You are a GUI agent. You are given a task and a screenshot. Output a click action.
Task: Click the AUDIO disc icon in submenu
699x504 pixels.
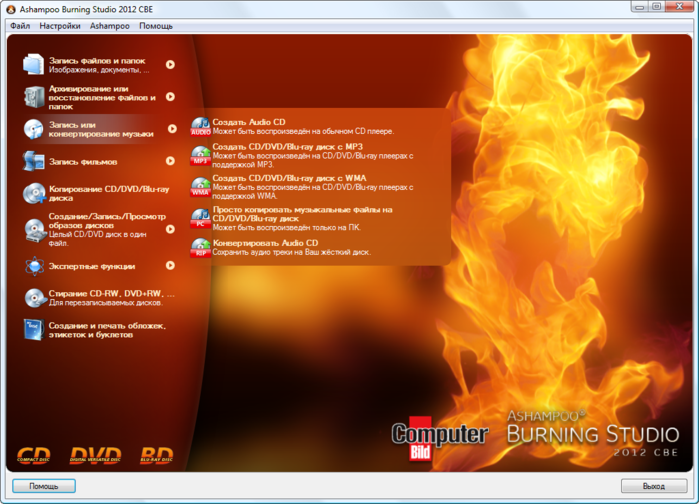(x=201, y=127)
